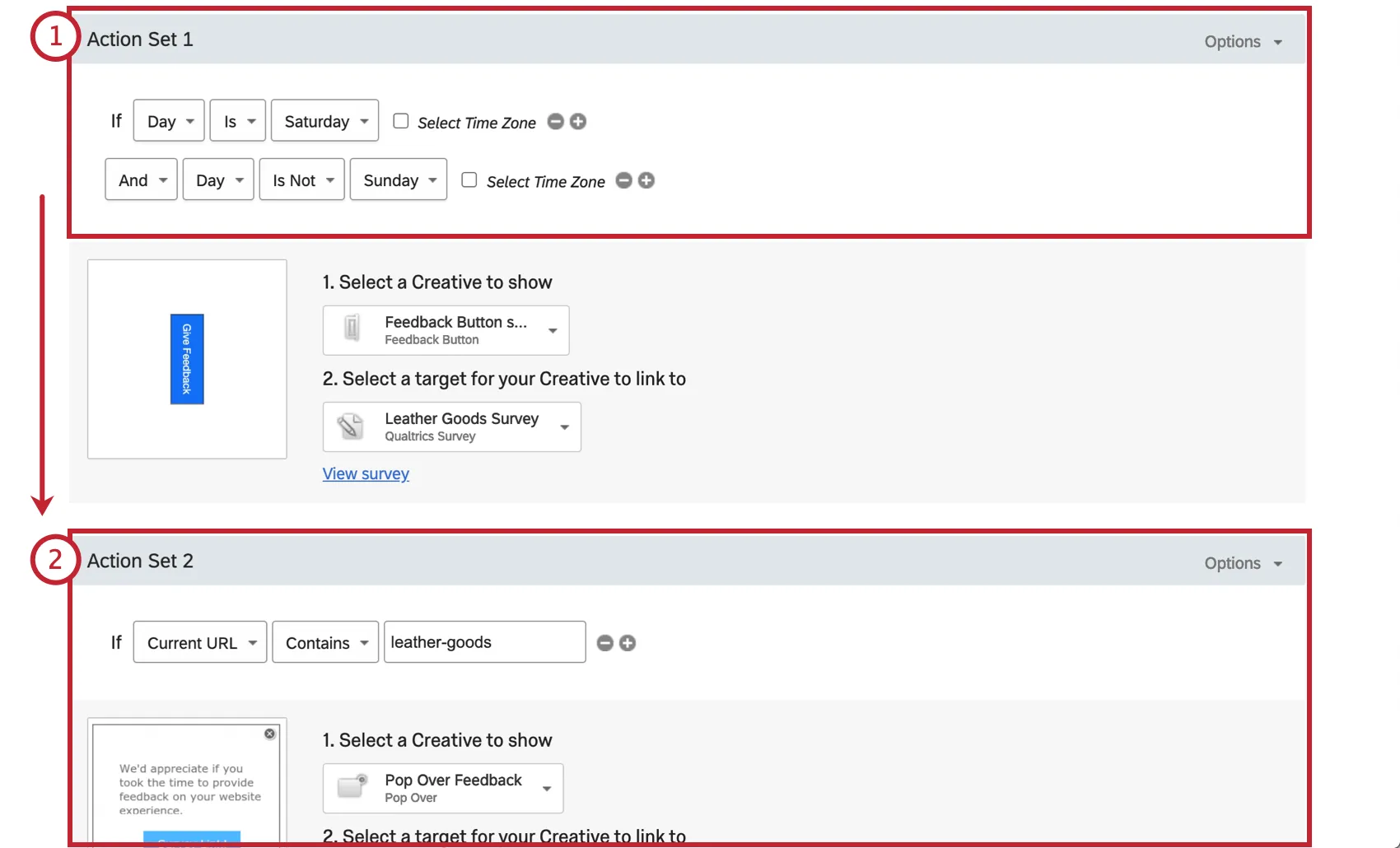Open the Saturday day dropdown
The width and height of the screenshot is (1400, 848).
325,121
